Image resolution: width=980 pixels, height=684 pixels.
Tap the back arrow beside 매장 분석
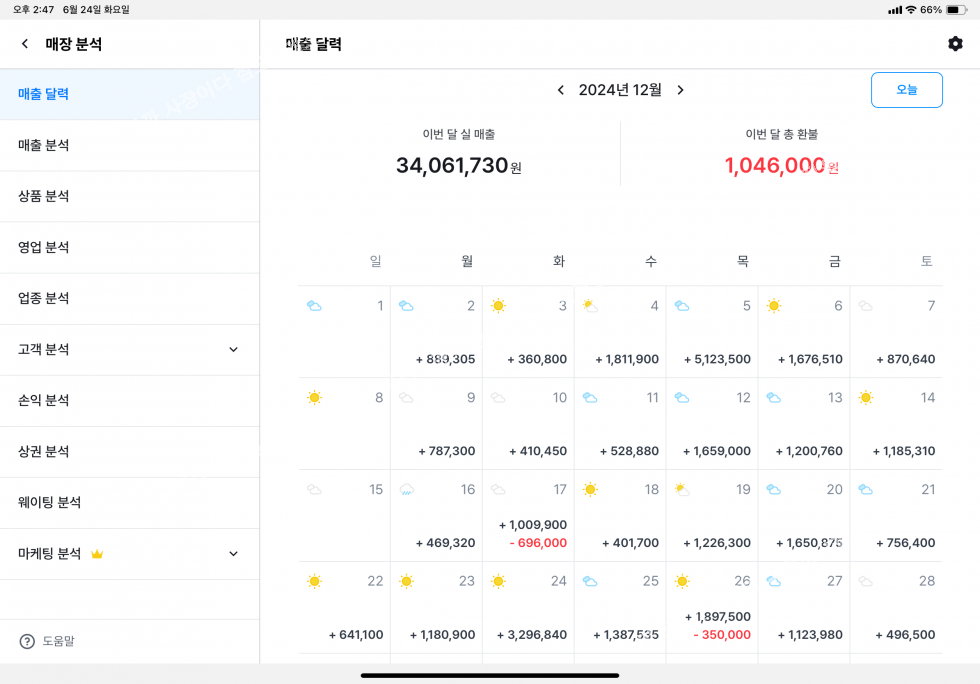coord(25,44)
